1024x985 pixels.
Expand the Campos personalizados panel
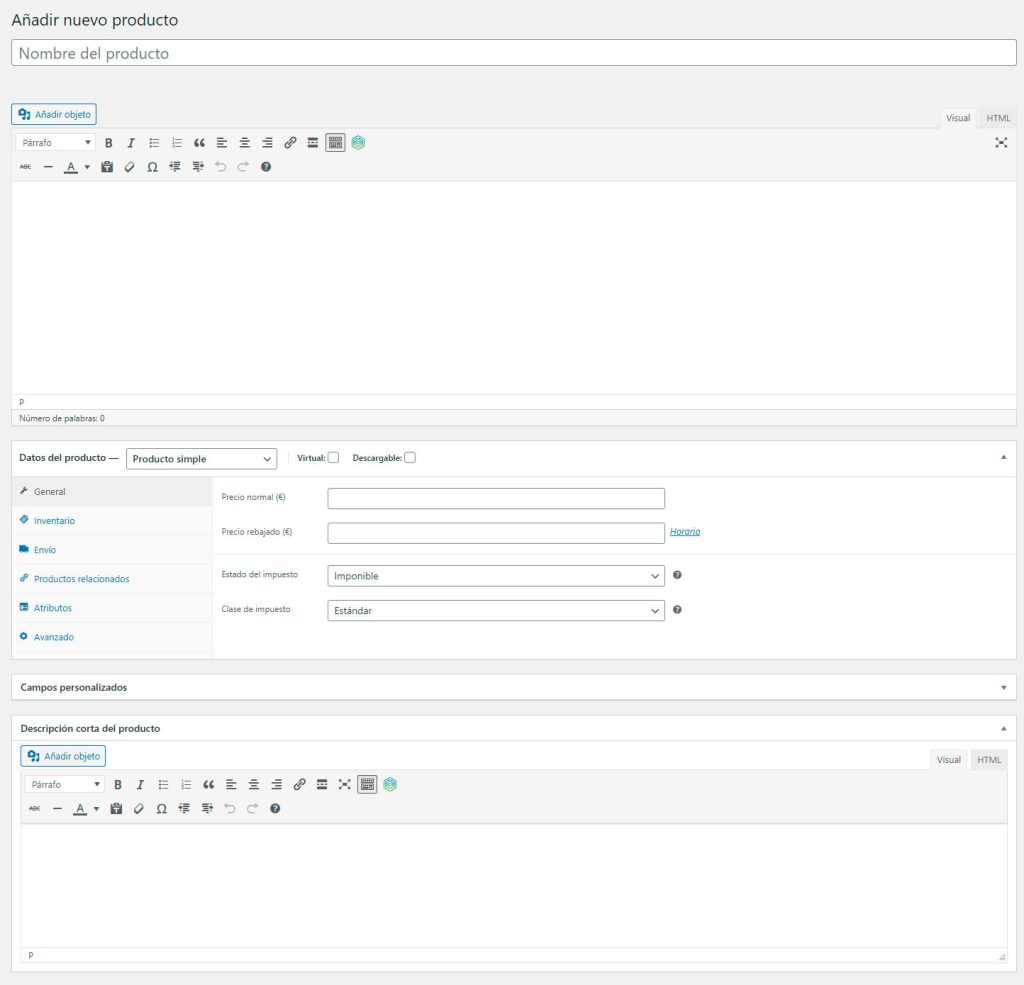point(1004,687)
